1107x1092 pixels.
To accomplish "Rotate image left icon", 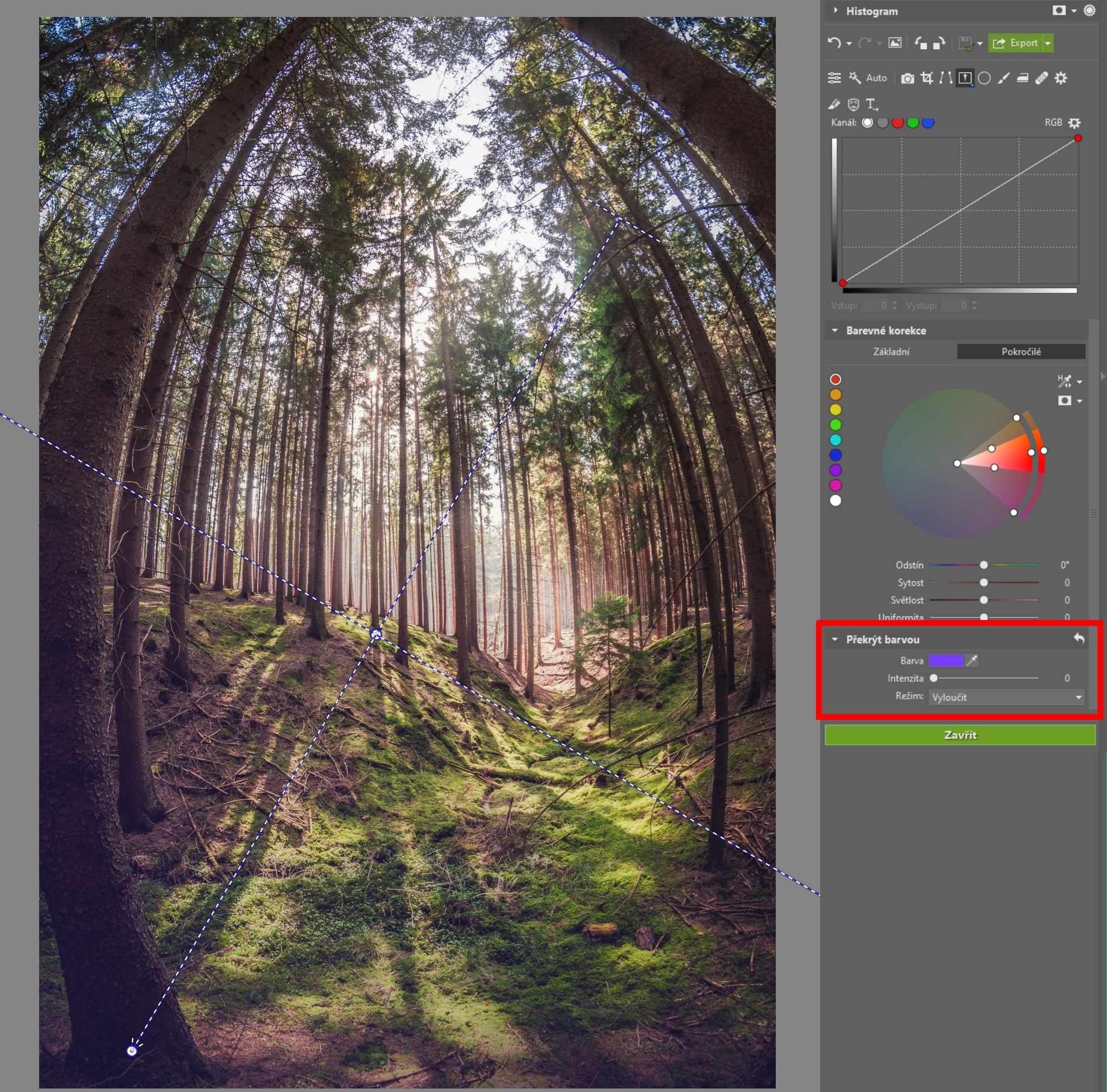I will [x=921, y=43].
